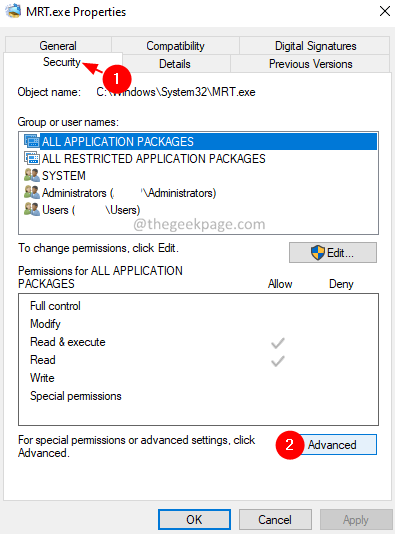Click the Administrators group icon
Screen dimensions: 395x534
click(x=32, y=192)
